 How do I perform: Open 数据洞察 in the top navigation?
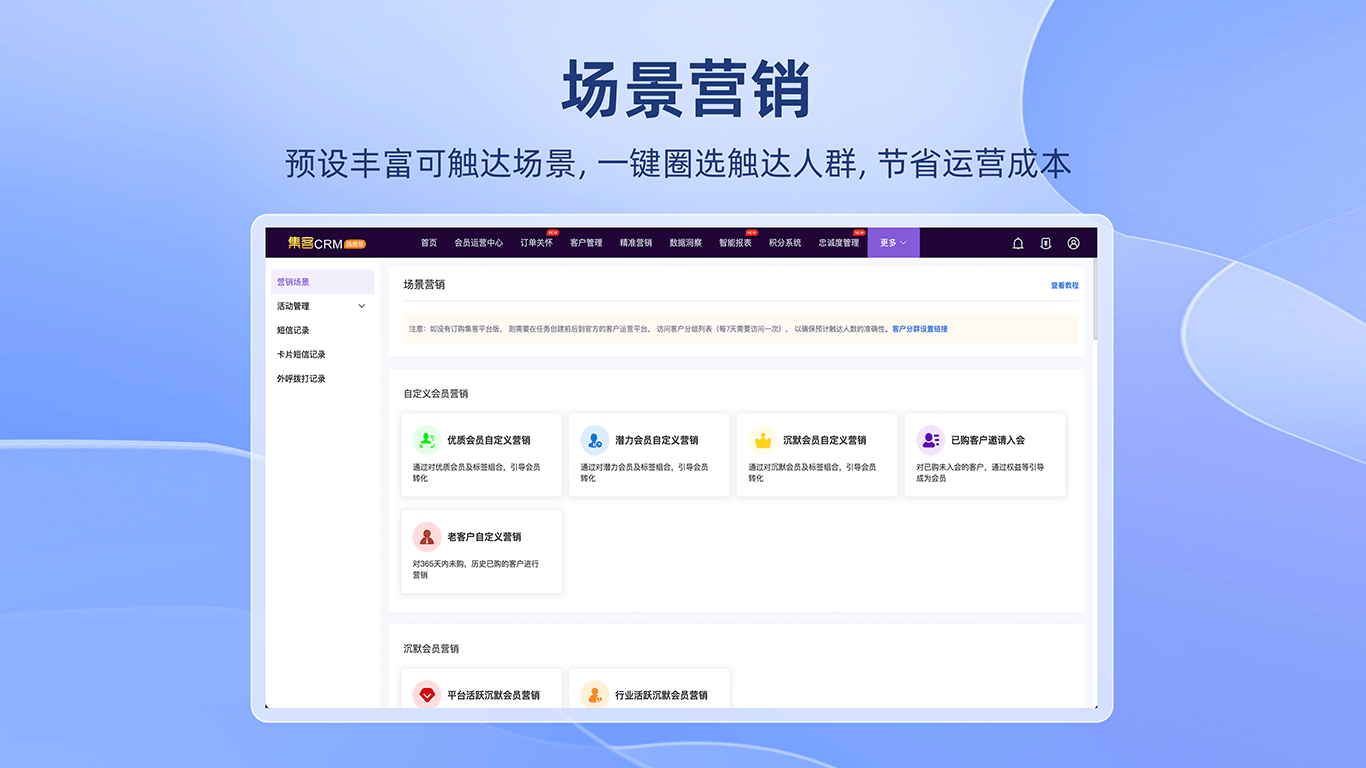[x=686, y=243]
